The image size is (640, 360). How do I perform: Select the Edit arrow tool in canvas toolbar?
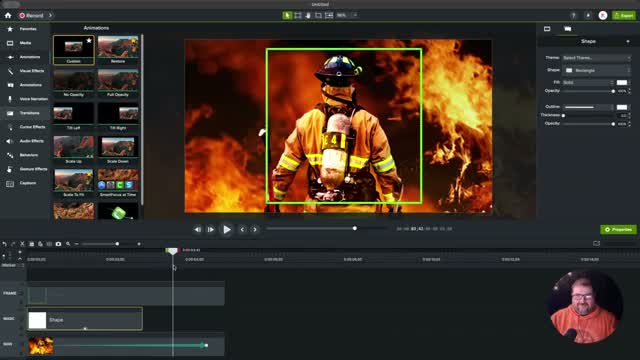point(287,16)
